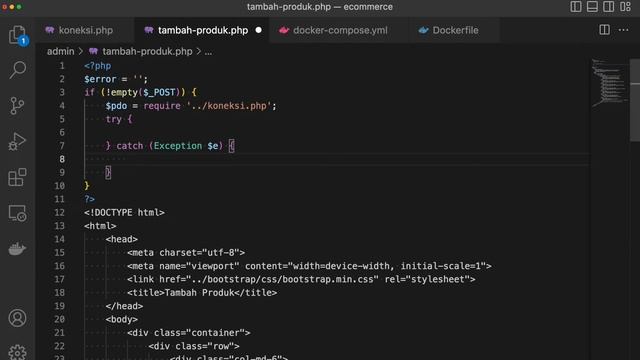The height and width of the screenshot is (360, 640).
Task: Click the 'Tambah Produk' title text
Action: coord(199,293)
